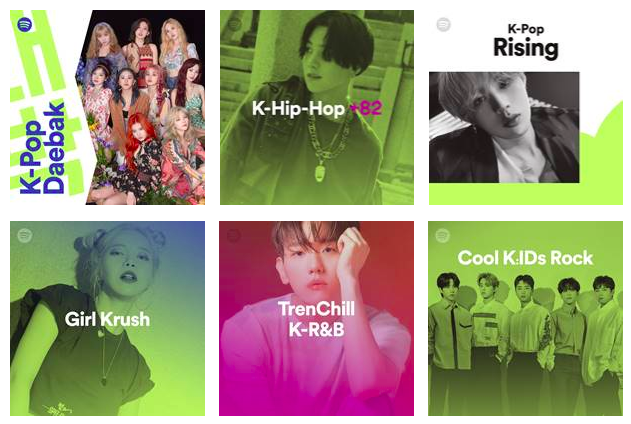Click Spotify logo on K-Pop Rising cover
This screenshot has width=631, height=424.
[443, 25]
